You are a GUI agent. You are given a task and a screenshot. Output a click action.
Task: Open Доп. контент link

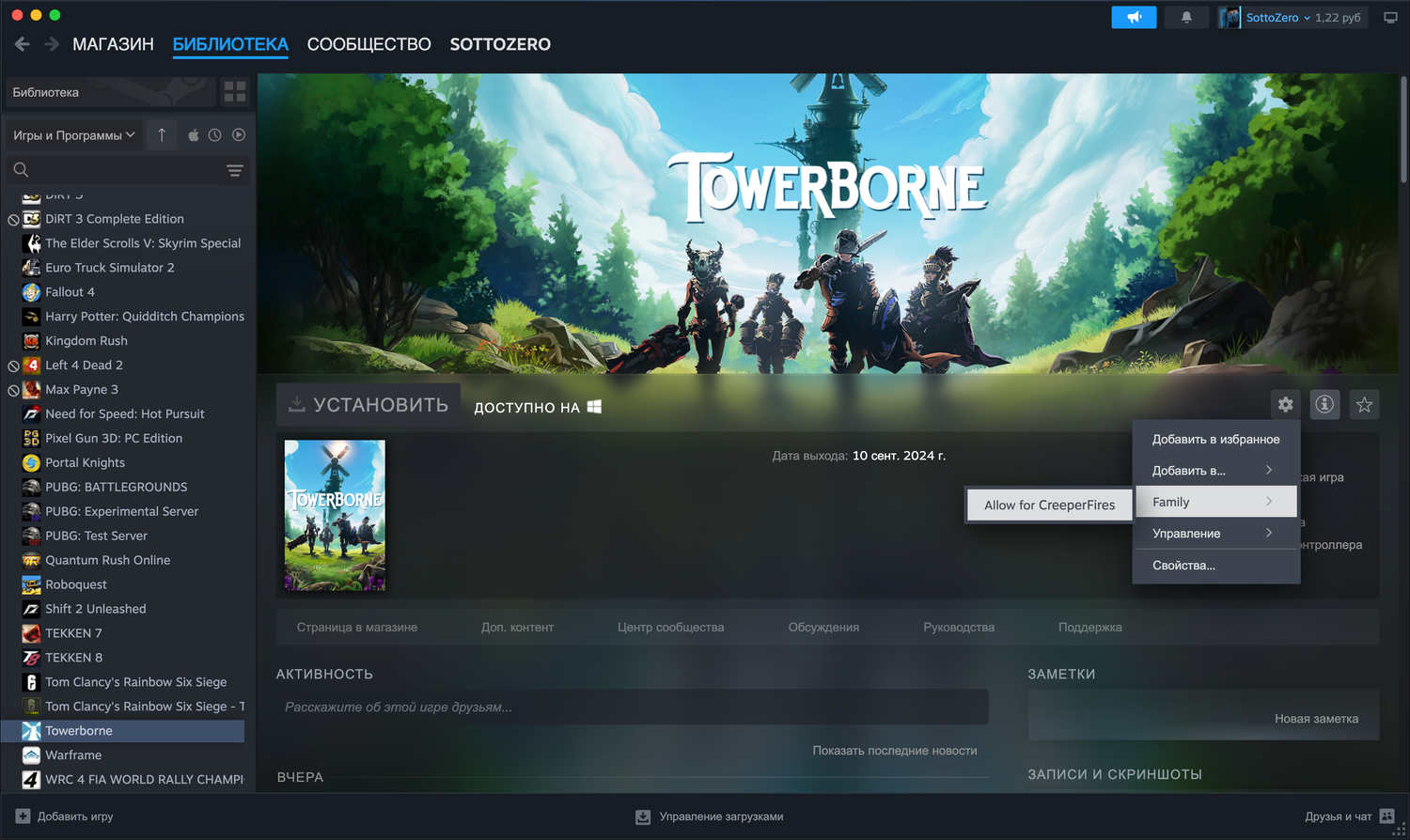(x=518, y=628)
